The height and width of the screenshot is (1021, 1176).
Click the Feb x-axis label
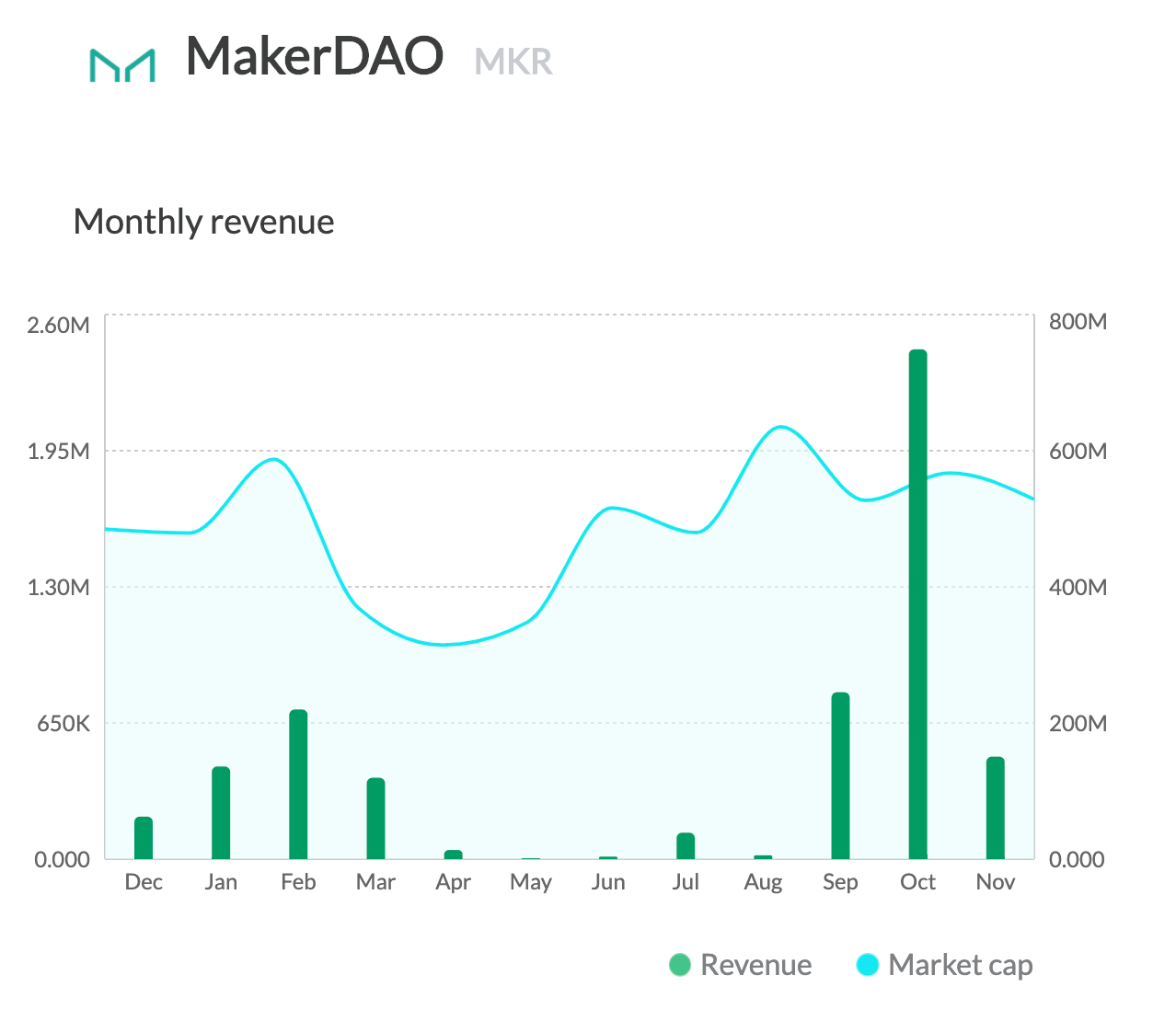coord(298,882)
